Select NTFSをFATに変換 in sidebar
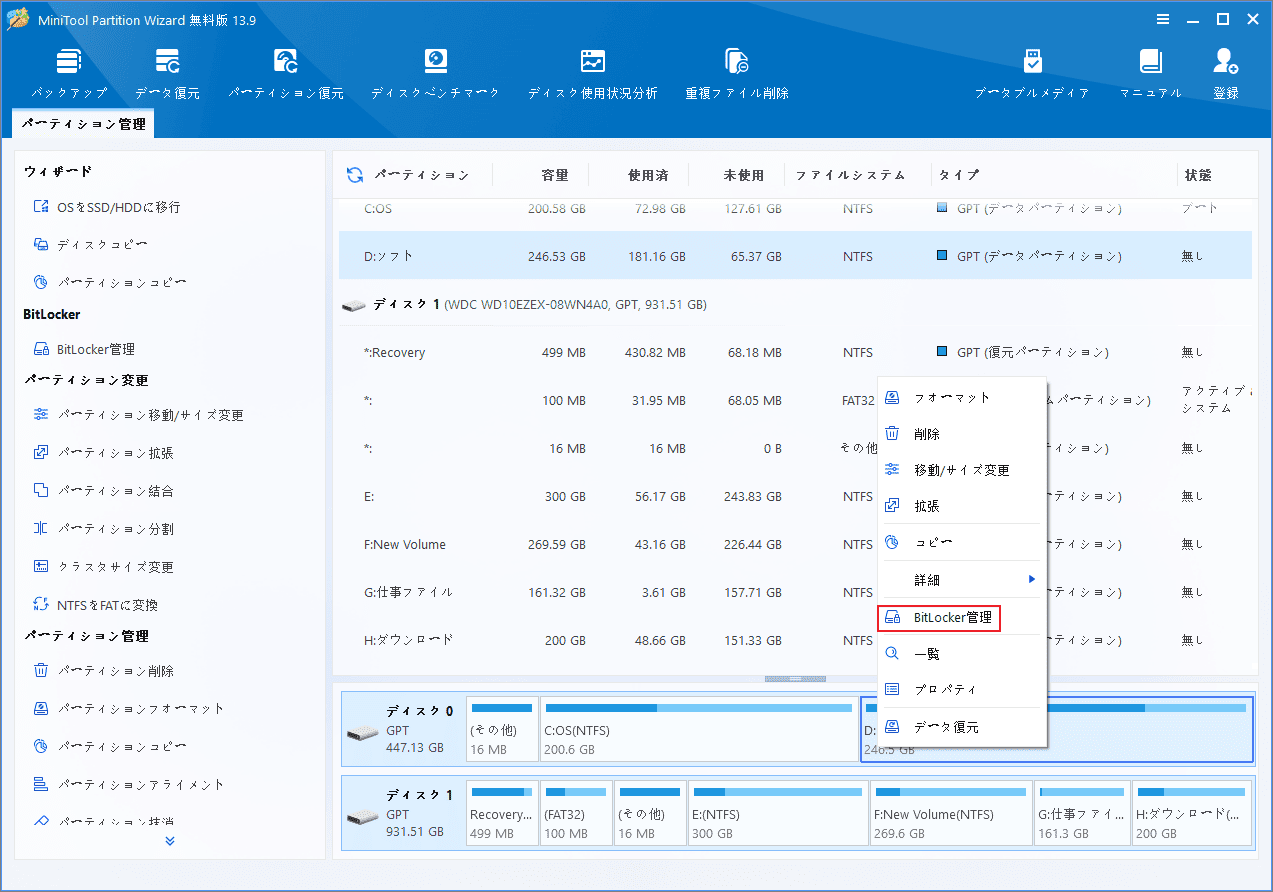1273x892 pixels. pos(95,605)
